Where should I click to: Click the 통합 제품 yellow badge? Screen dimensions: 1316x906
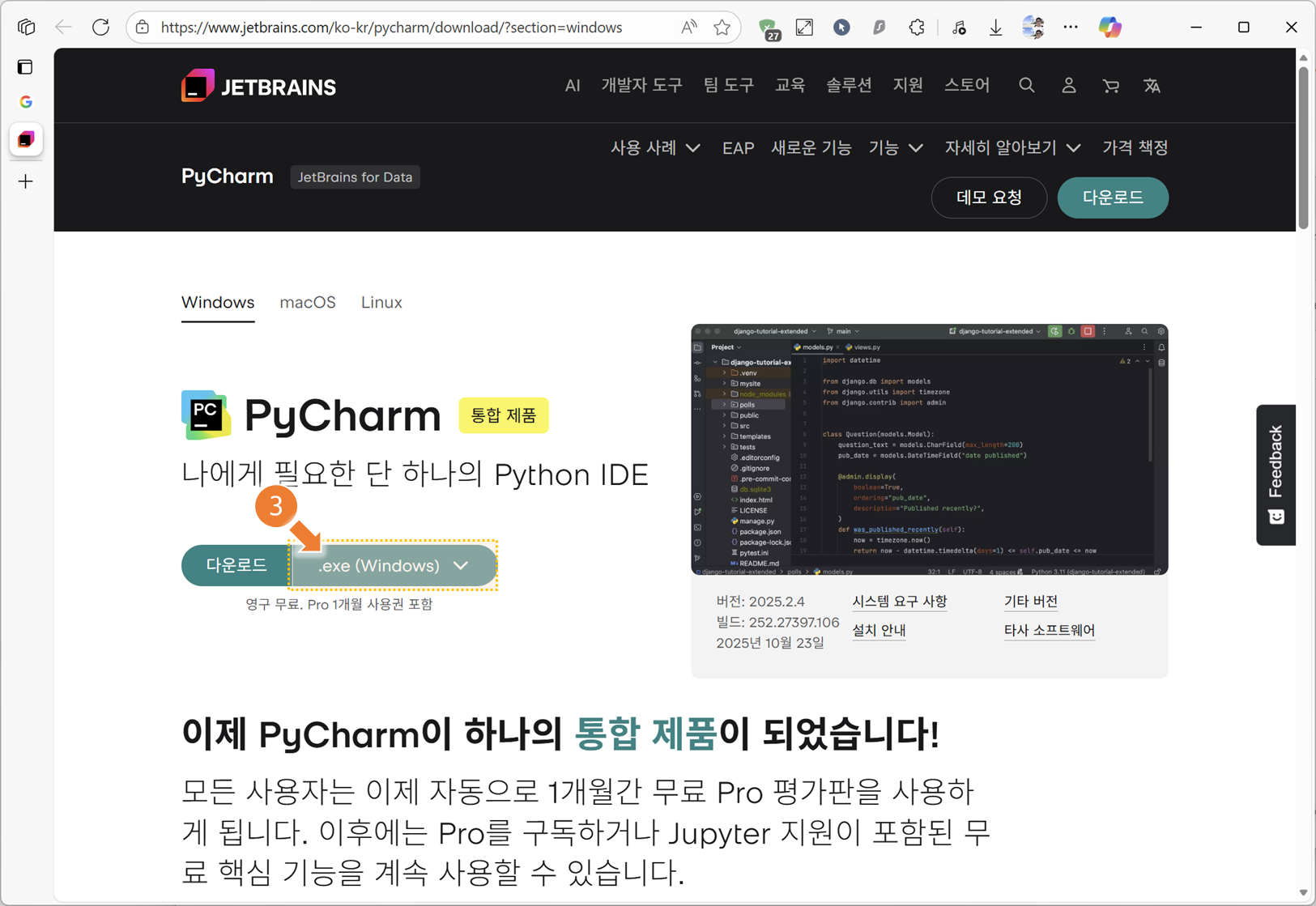(504, 415)
